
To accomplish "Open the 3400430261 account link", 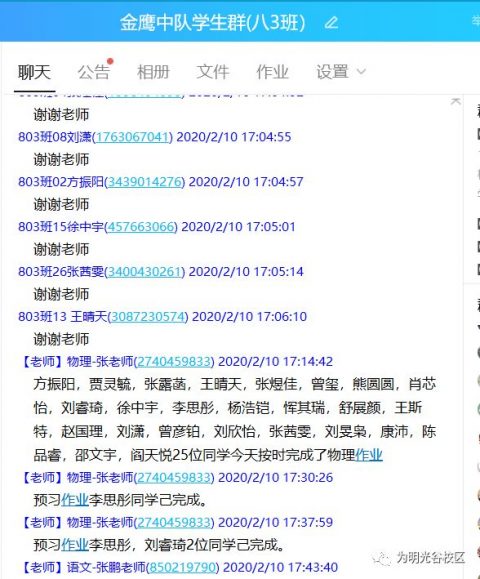I will [x=145, y=272].
